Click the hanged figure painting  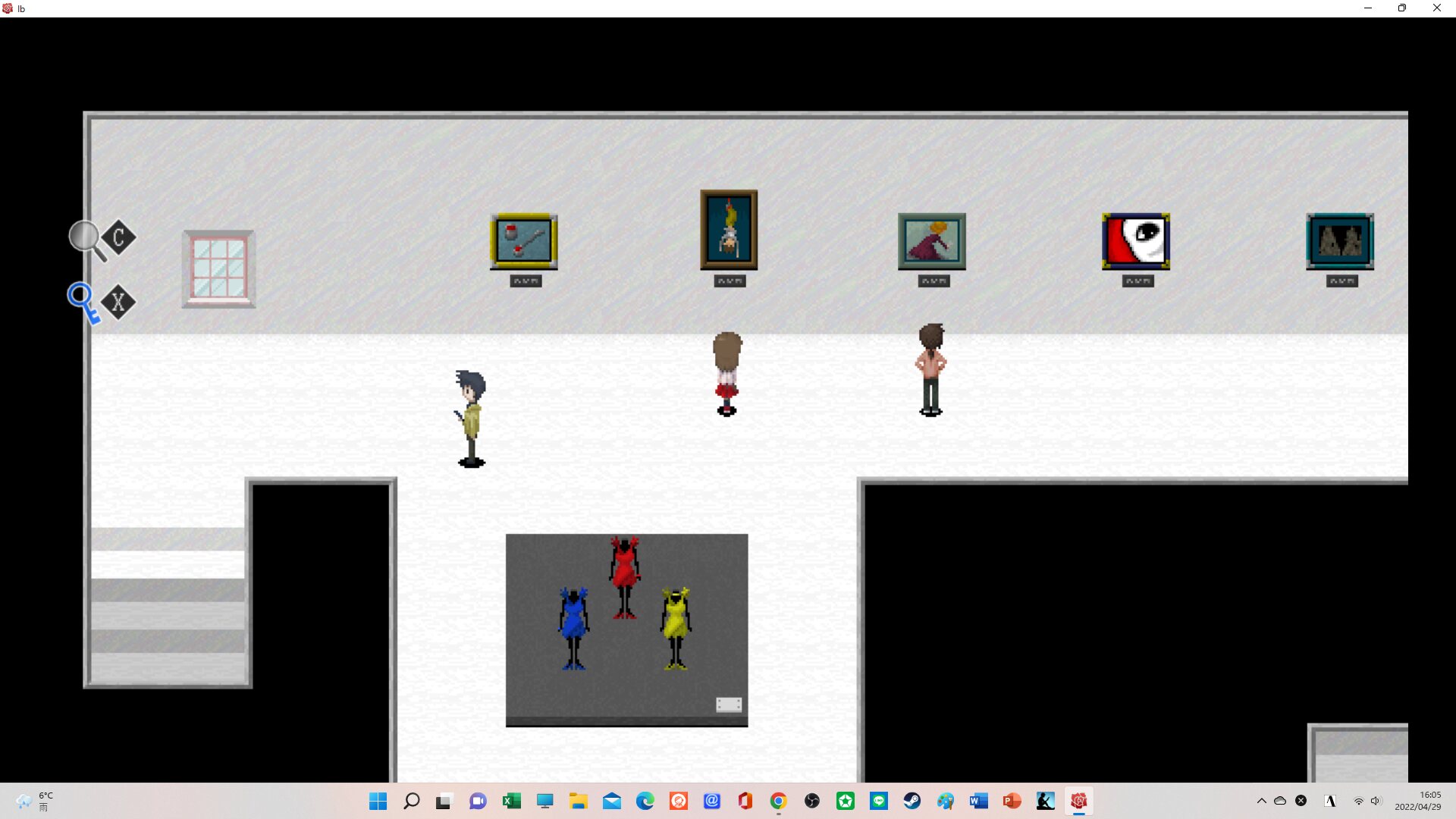coord(729,229)
